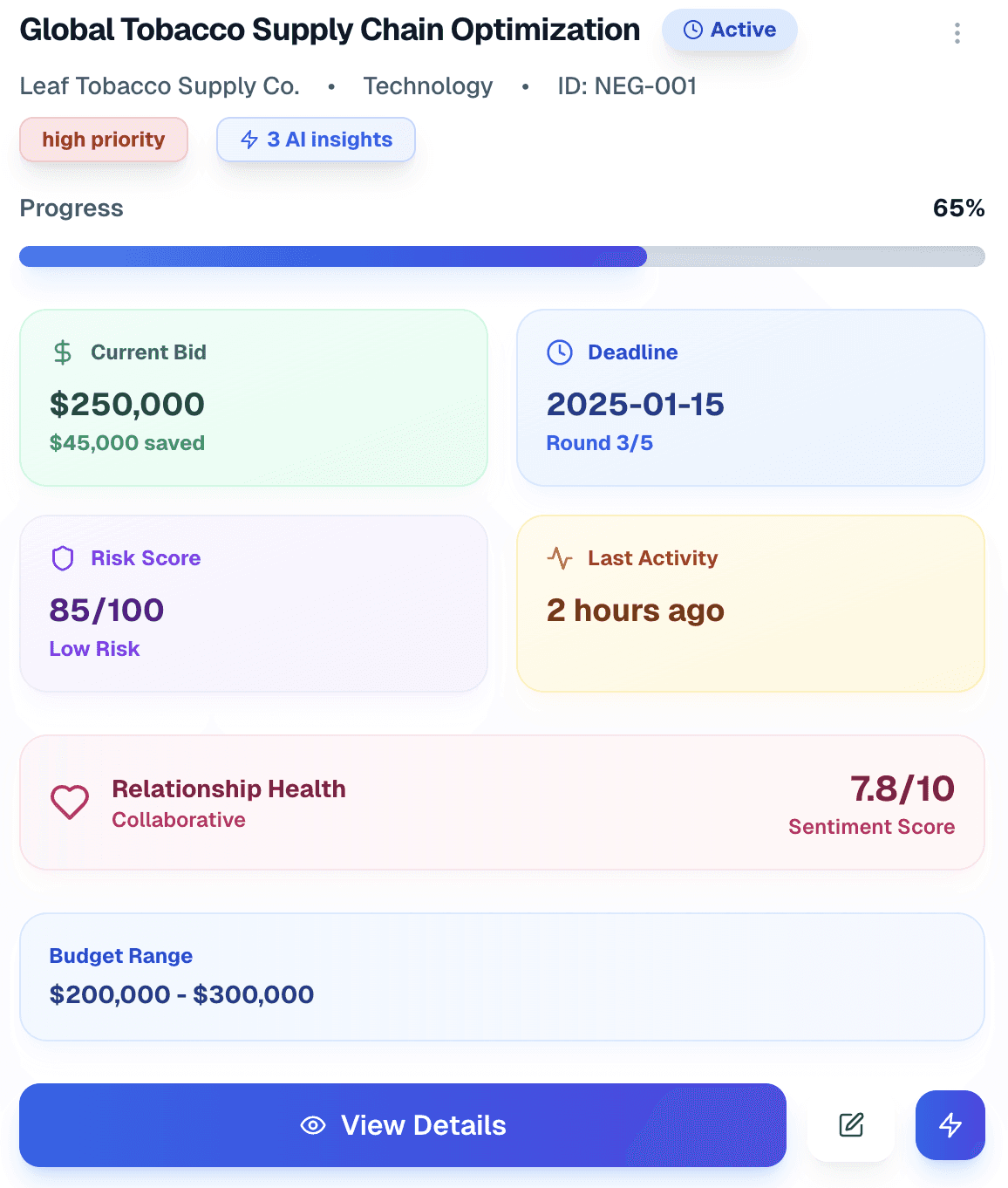Viewport: 1008px width, 1188px height.
Task: Click the shield Risk Score icon
Action: 63,558
